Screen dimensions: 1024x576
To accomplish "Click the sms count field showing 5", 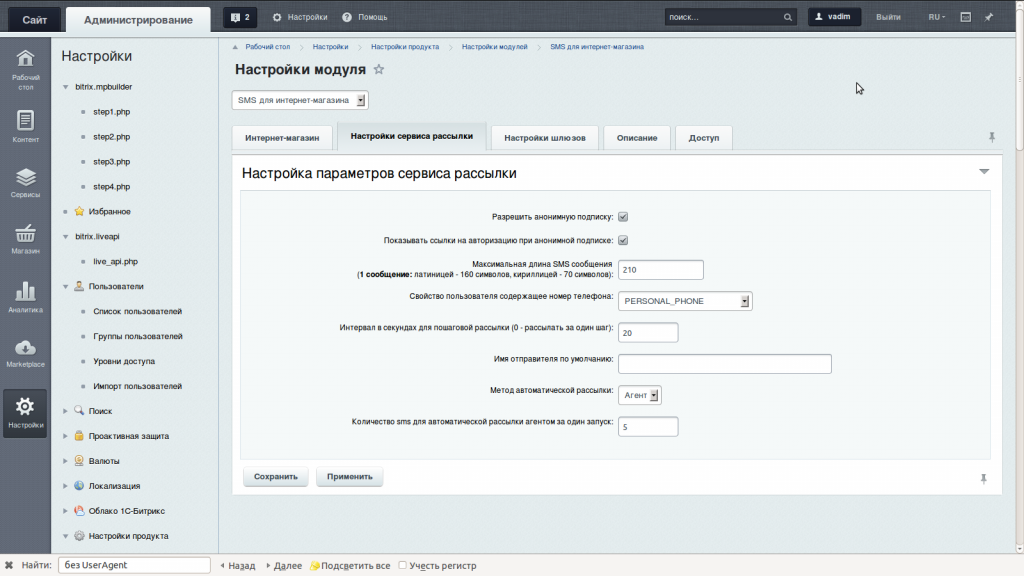I will coord(648,426).
